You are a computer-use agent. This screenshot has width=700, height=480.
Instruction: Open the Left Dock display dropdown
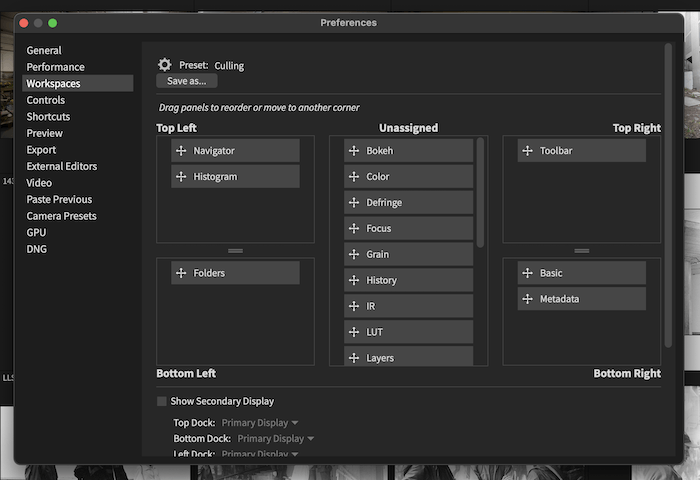tap(260, 453)
